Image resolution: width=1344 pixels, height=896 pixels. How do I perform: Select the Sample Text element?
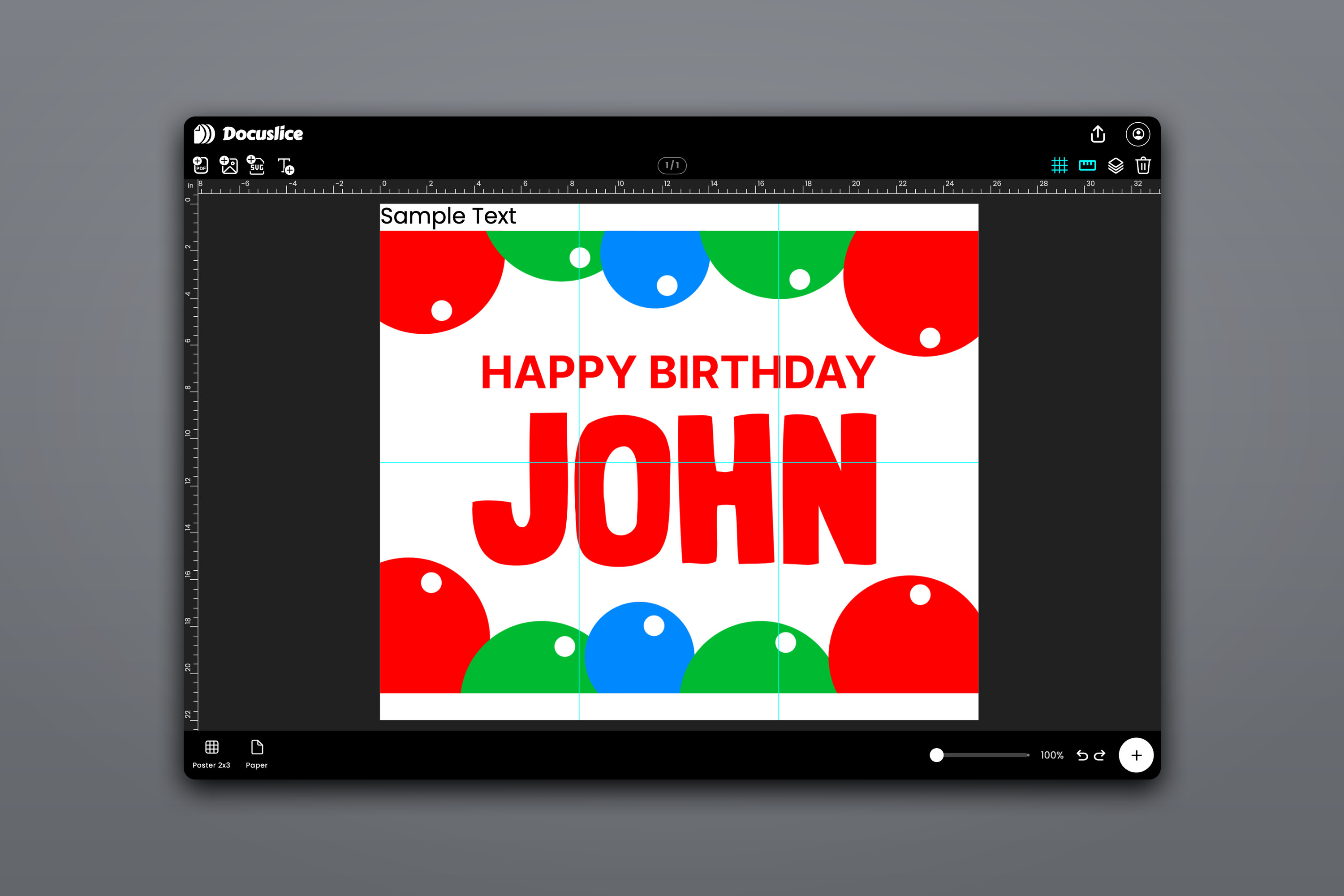click(448, 216)
